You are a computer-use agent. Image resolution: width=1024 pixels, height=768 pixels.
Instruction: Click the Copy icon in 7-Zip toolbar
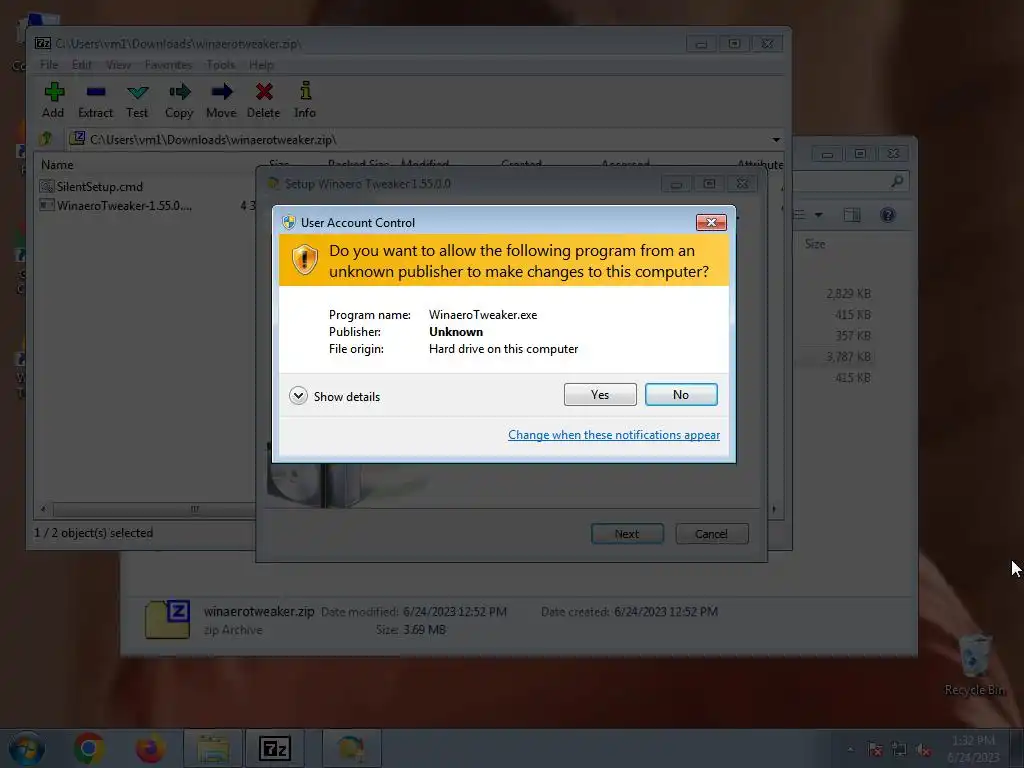coord(180,92)
